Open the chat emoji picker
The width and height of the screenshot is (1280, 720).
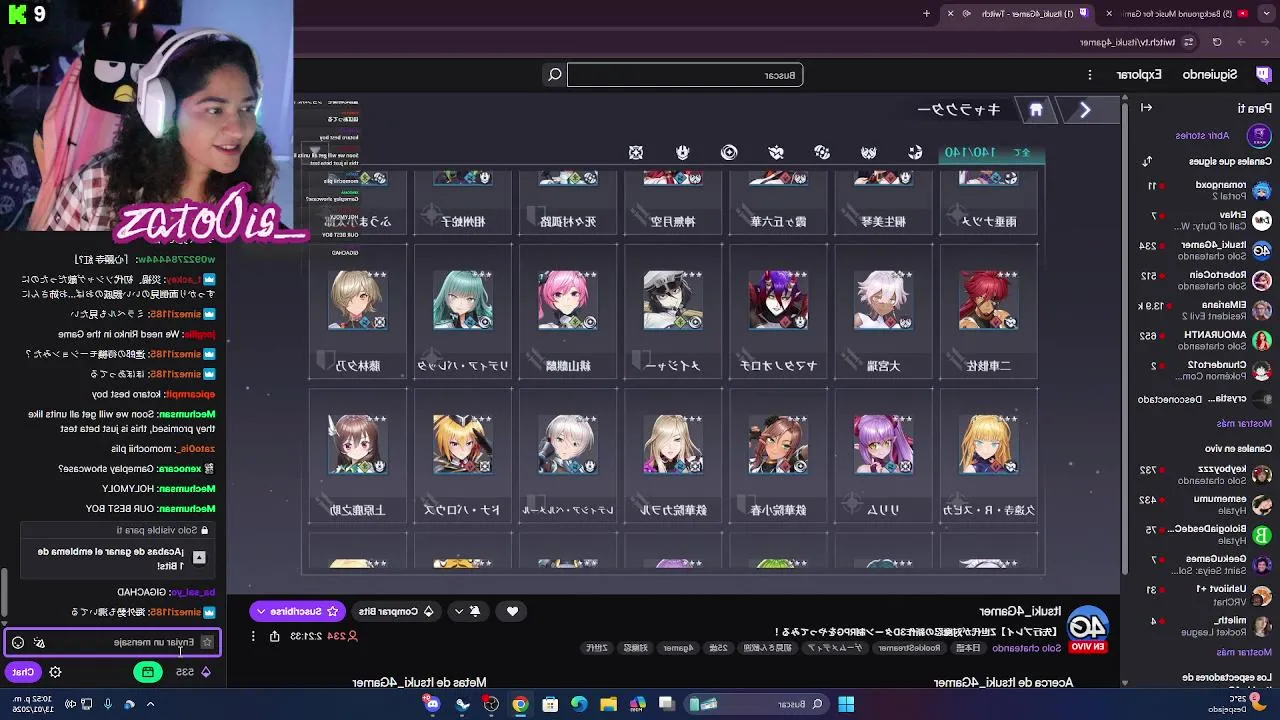tap(18, 642)
